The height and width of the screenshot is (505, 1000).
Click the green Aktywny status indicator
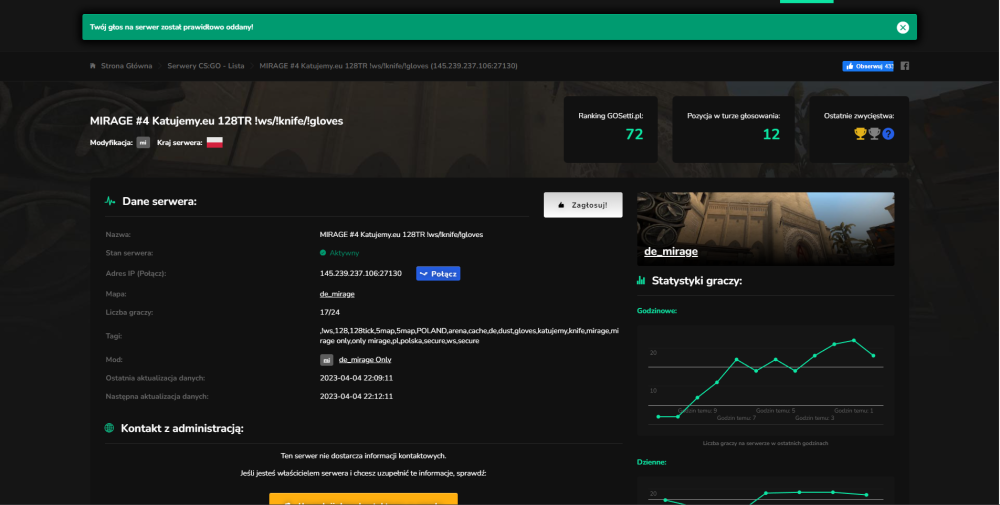pyautogui.click(x=339, y=253)
